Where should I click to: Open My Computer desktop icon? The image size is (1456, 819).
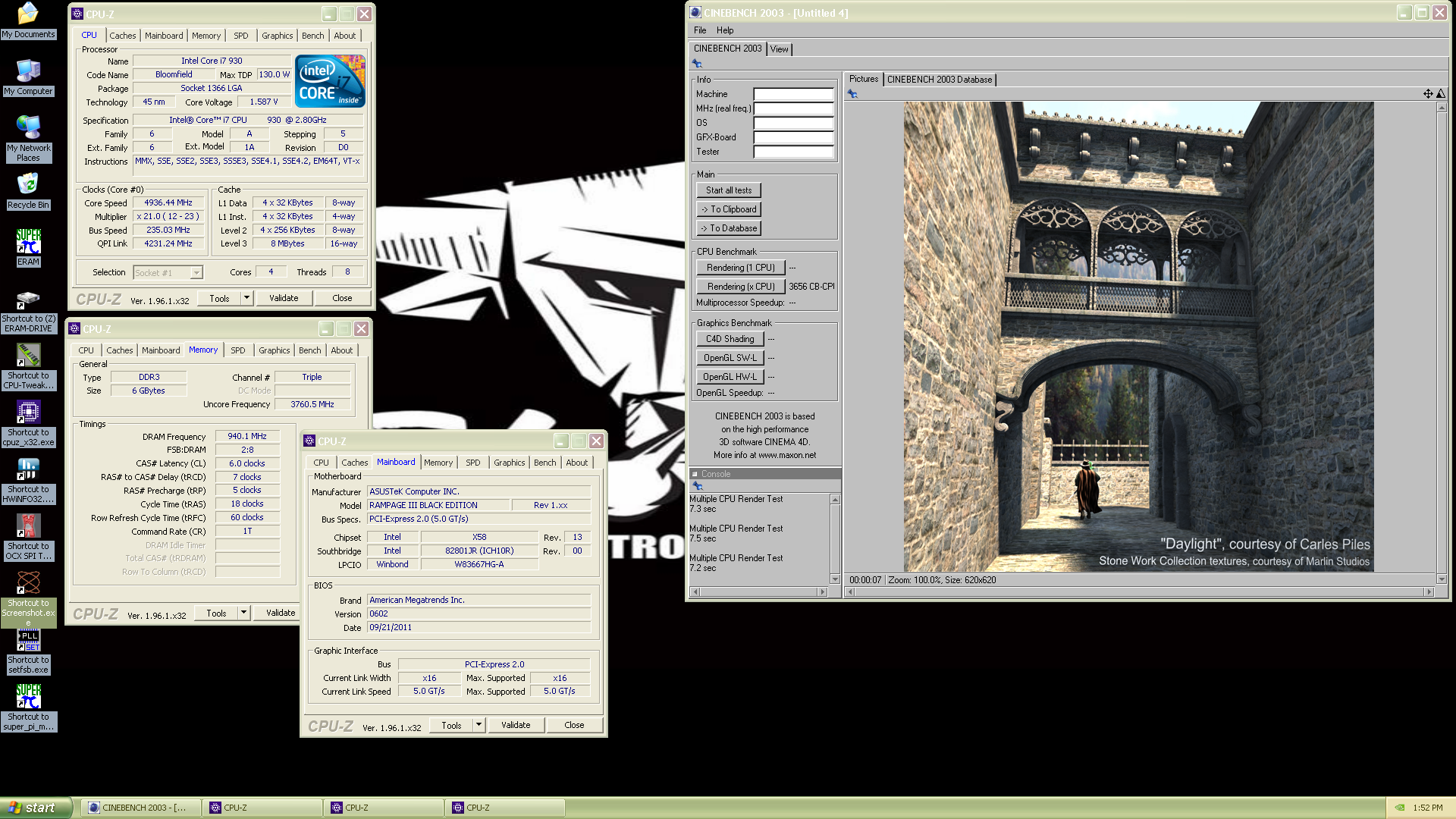point(28,77)
